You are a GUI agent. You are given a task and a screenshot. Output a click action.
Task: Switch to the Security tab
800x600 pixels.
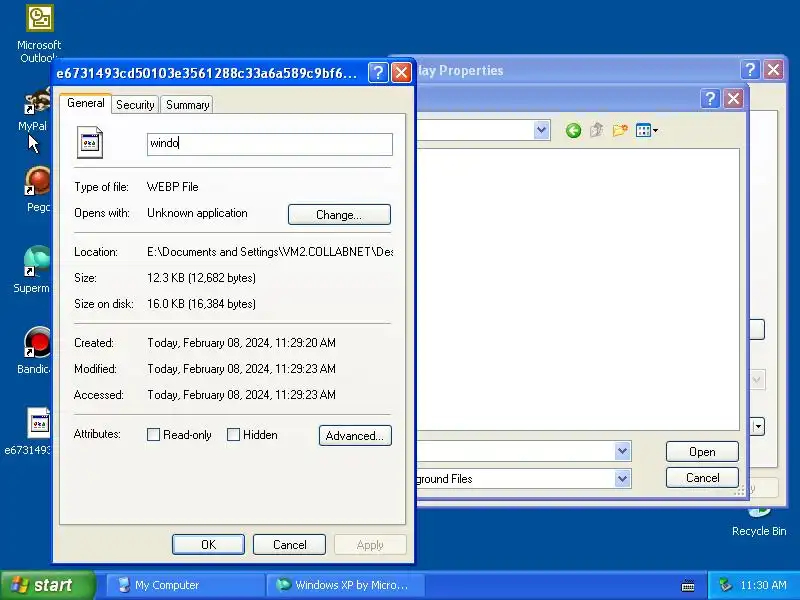coord(135,105)
